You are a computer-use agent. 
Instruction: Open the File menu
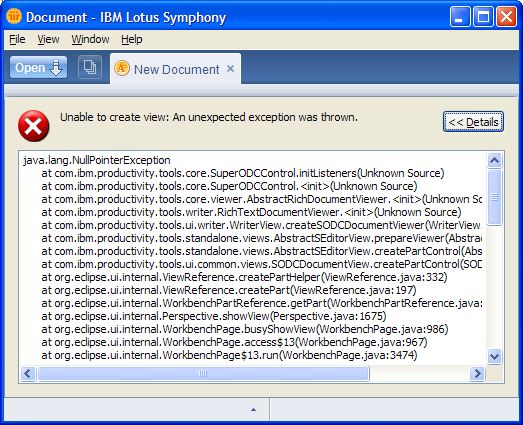coord(17,39)
